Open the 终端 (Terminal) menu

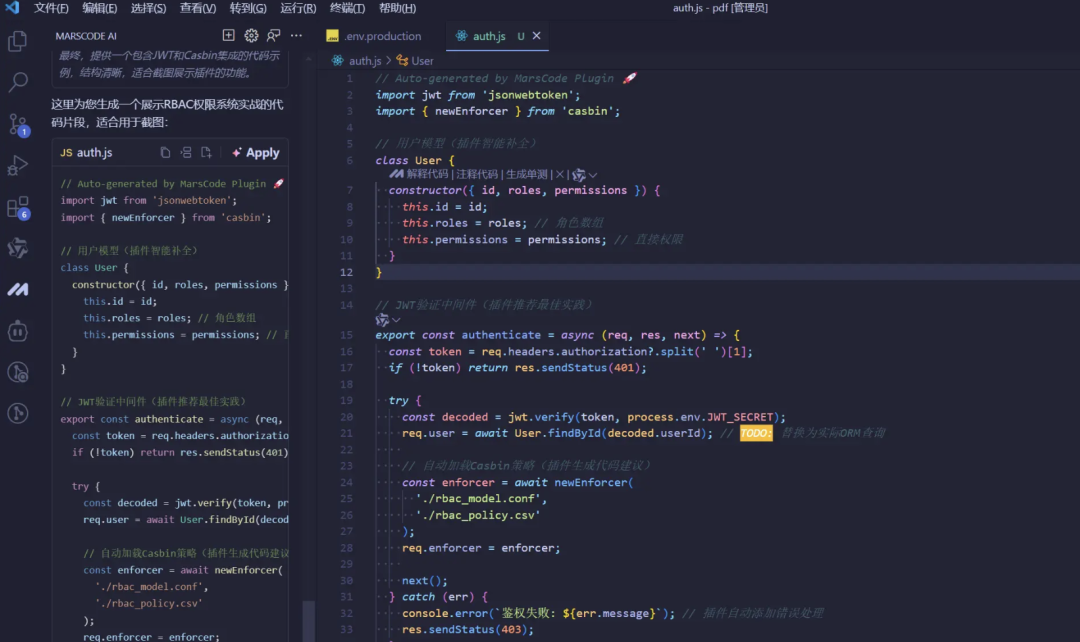click(347, 8)
